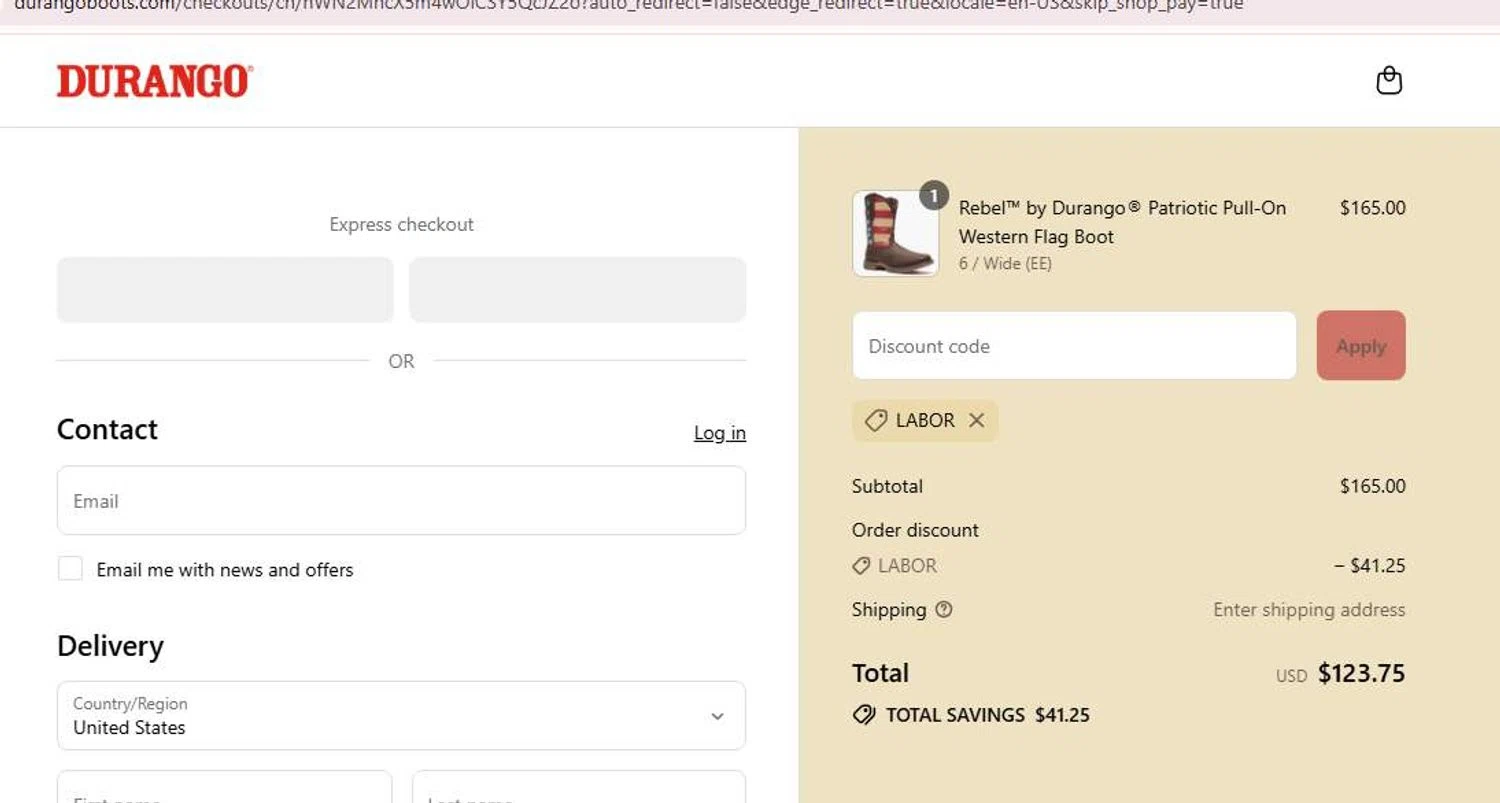Open the Country/Region dropdown

pos(401,715)
